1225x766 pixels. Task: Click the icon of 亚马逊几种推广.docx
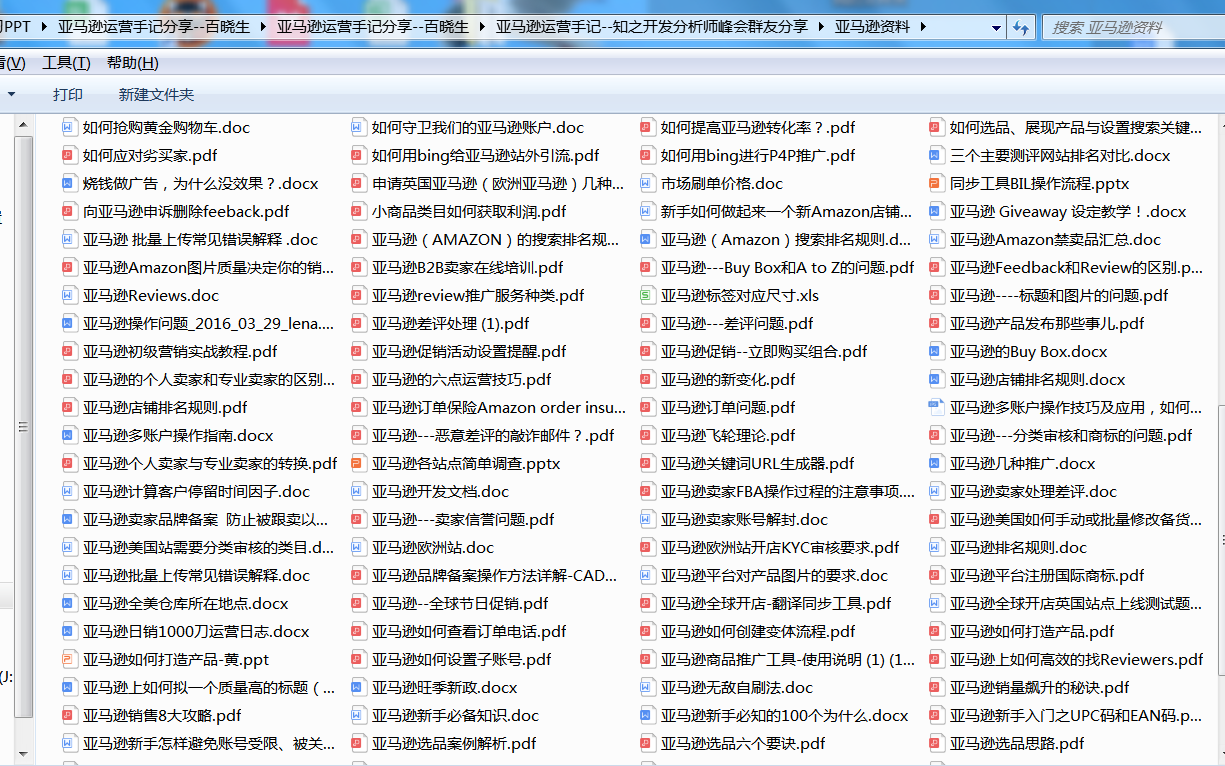(936, 463)
